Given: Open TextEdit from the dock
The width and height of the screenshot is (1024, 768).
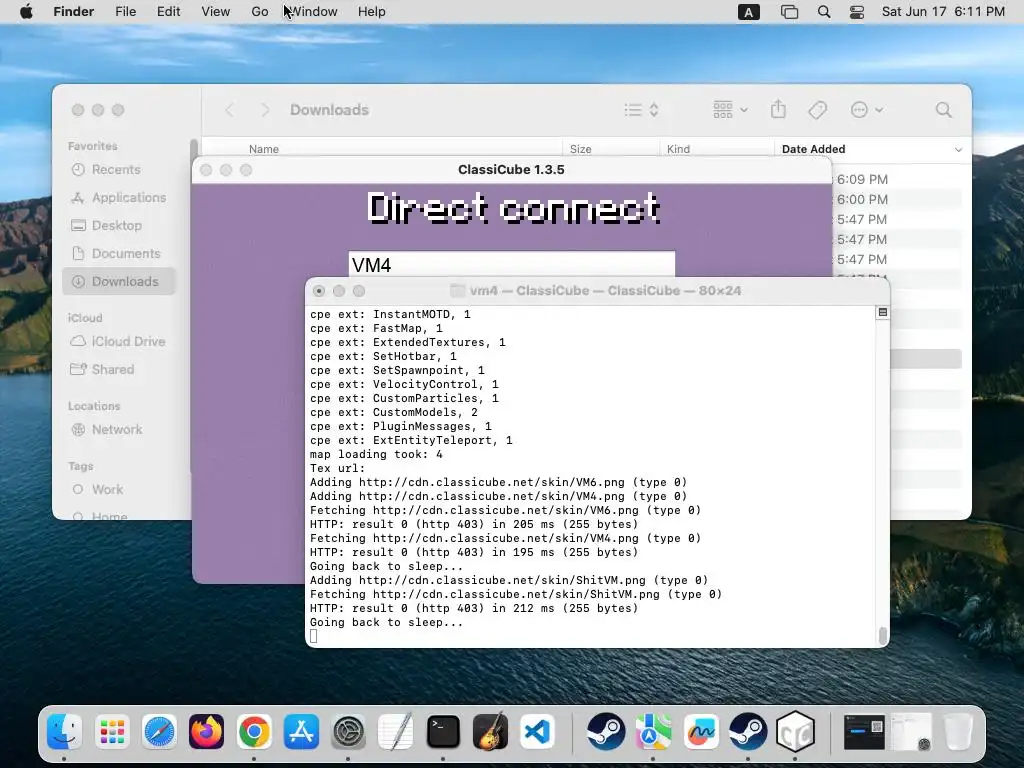Looking at the screenshot, I should [x=396, y=731].
